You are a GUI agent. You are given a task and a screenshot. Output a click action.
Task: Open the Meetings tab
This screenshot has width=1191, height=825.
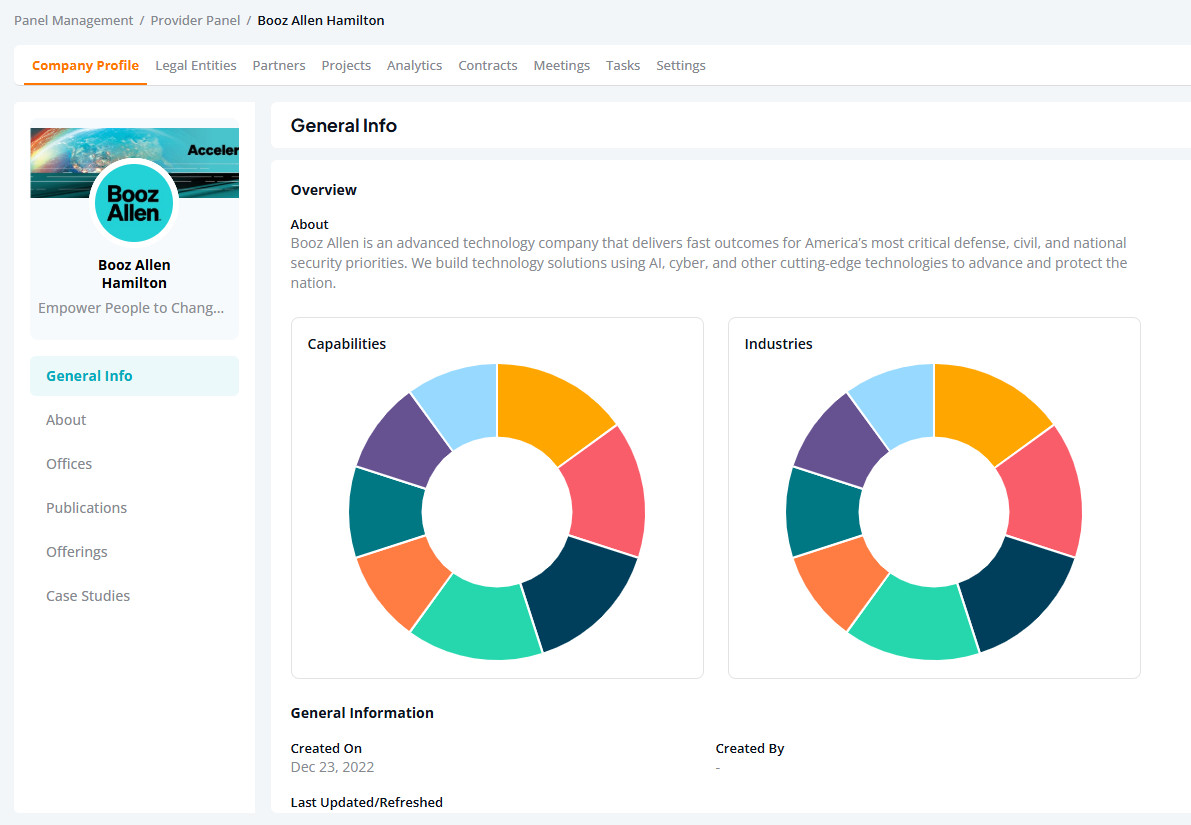[561, 65]
